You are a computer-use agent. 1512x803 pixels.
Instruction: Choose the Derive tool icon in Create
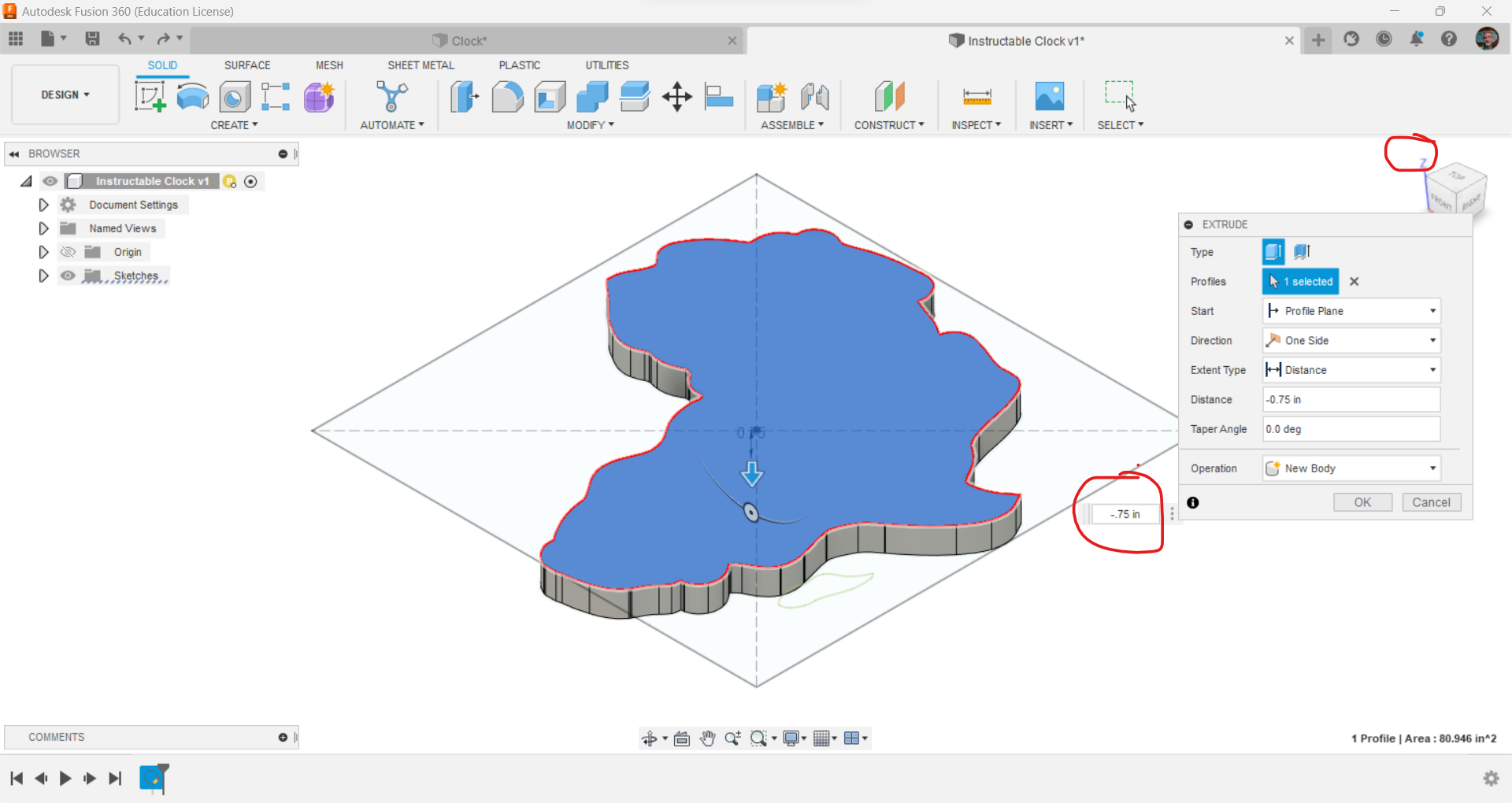click(x=276, y=97)
